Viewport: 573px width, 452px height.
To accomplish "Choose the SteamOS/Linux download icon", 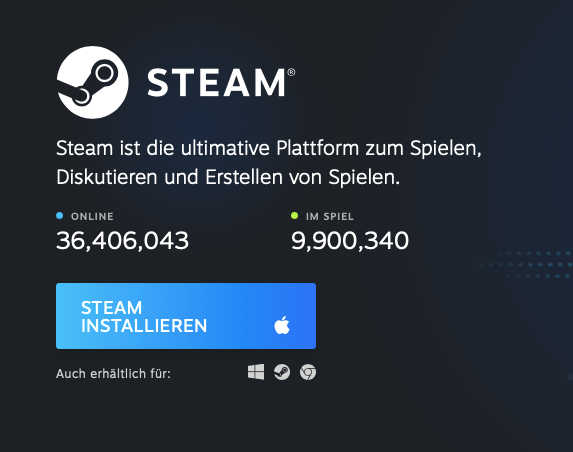I will coord(282,372).
